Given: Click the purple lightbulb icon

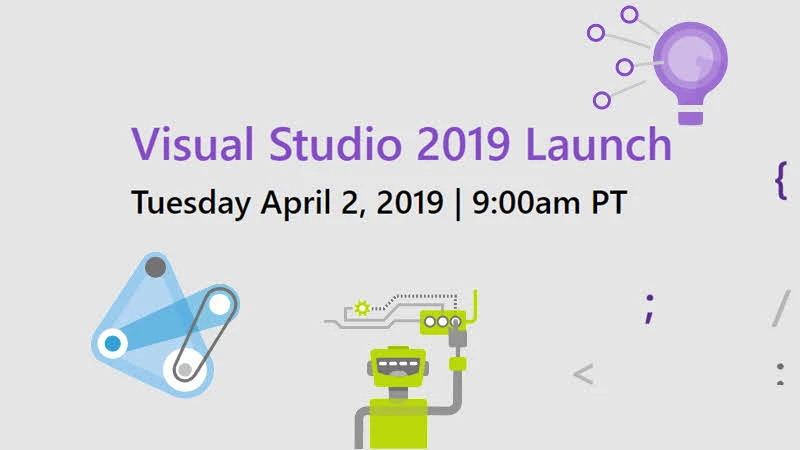Looking at the screenshot, I should click(x=690, y=72).
